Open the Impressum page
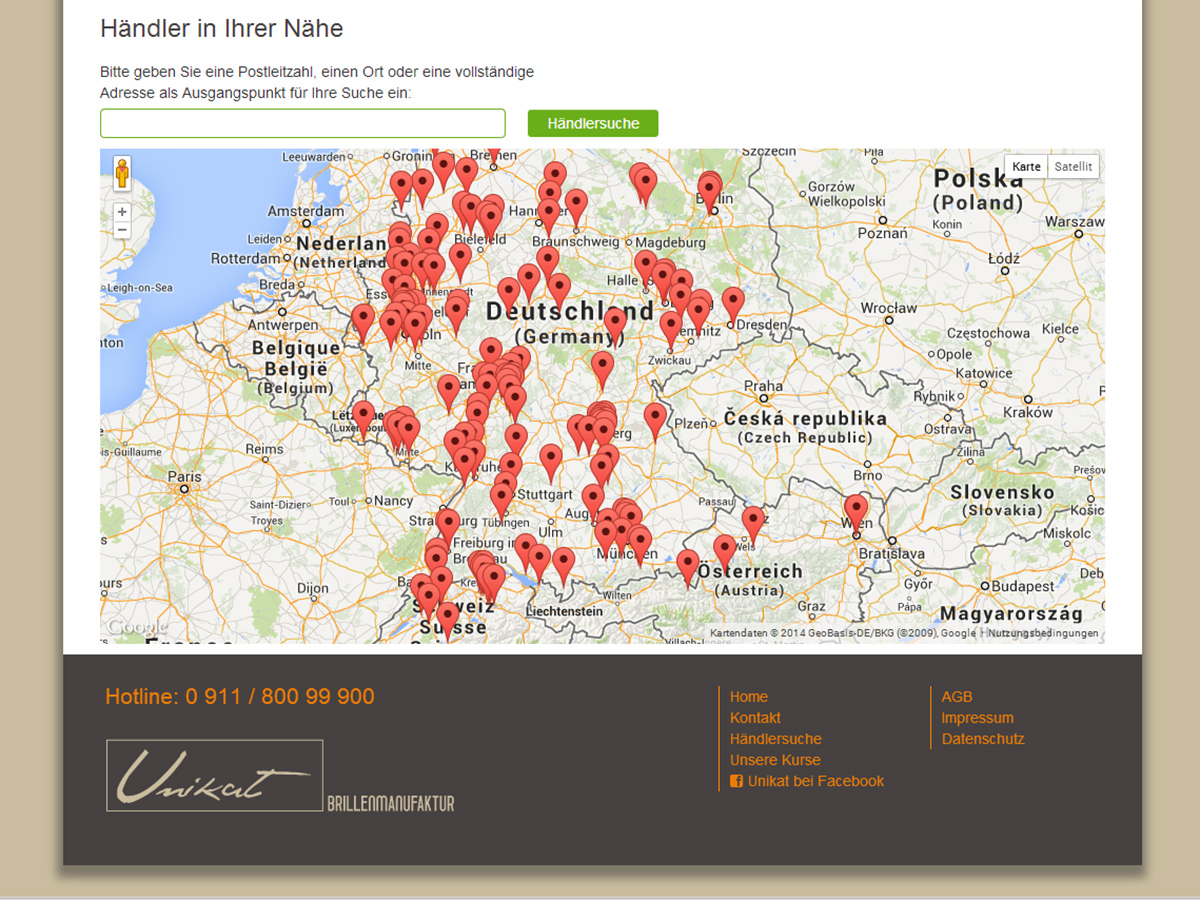1200x900 pixels. pos(977,718)
